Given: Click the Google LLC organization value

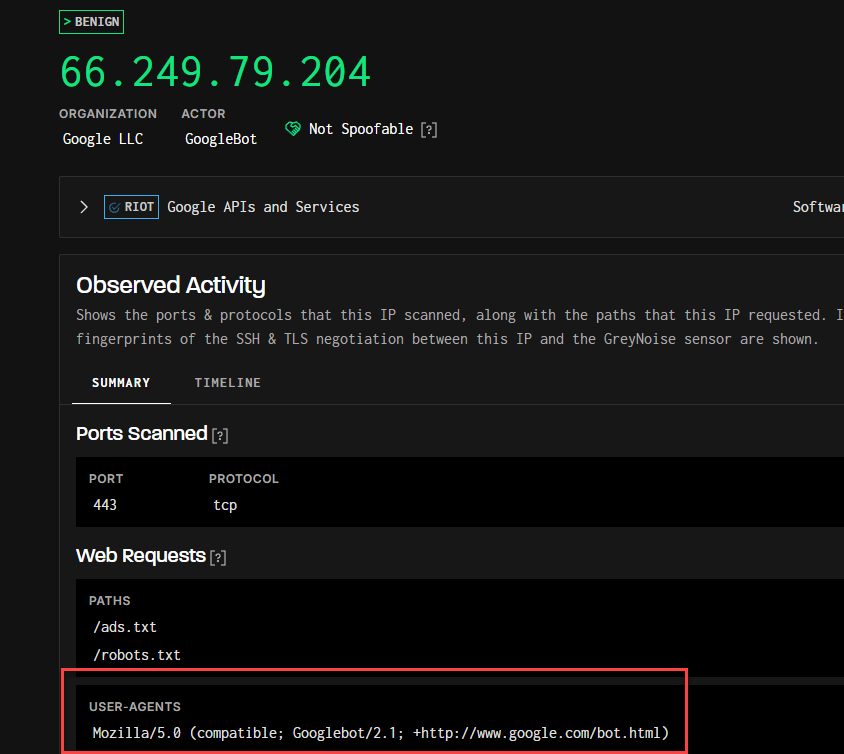Looking at the screenshot, I should (103, 139).
